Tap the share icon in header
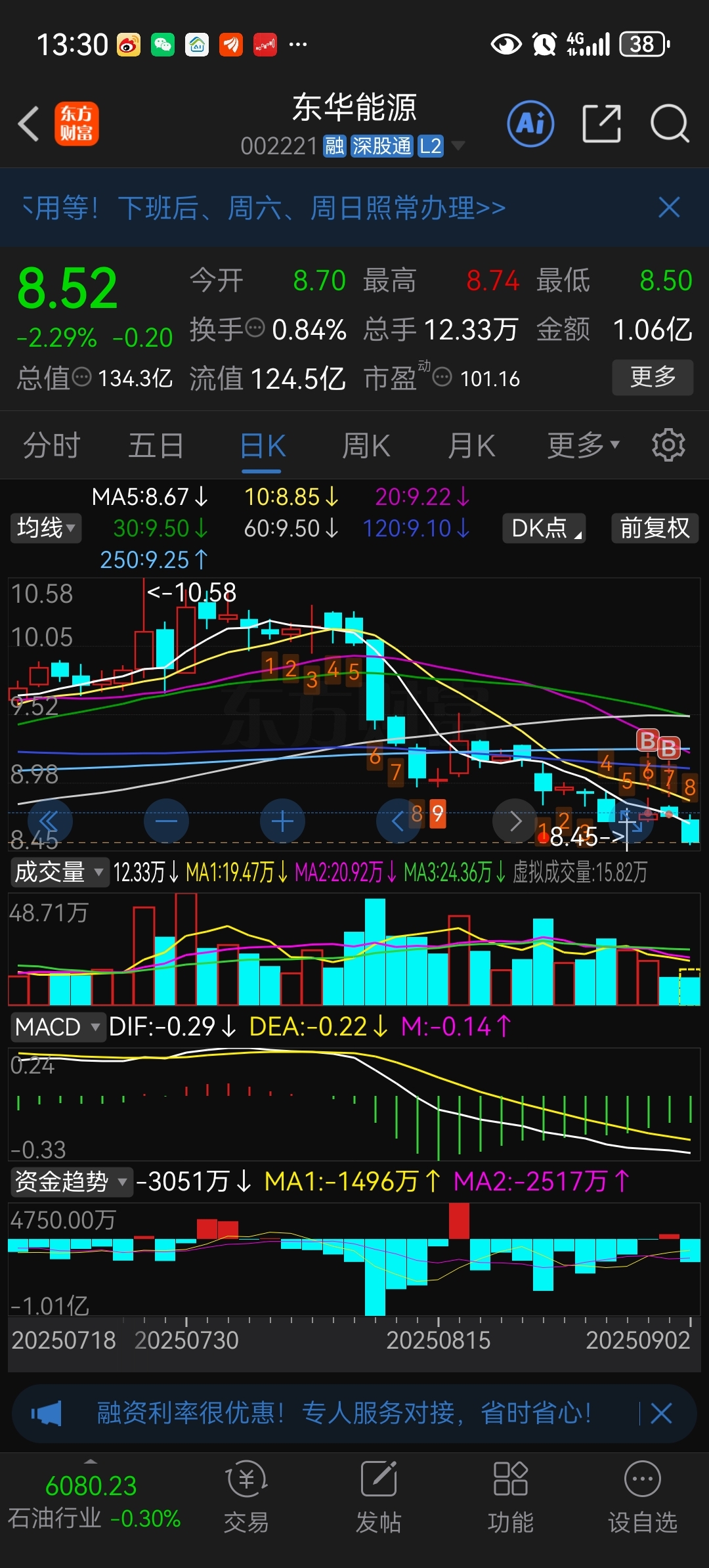 click(x=601, y=123)
